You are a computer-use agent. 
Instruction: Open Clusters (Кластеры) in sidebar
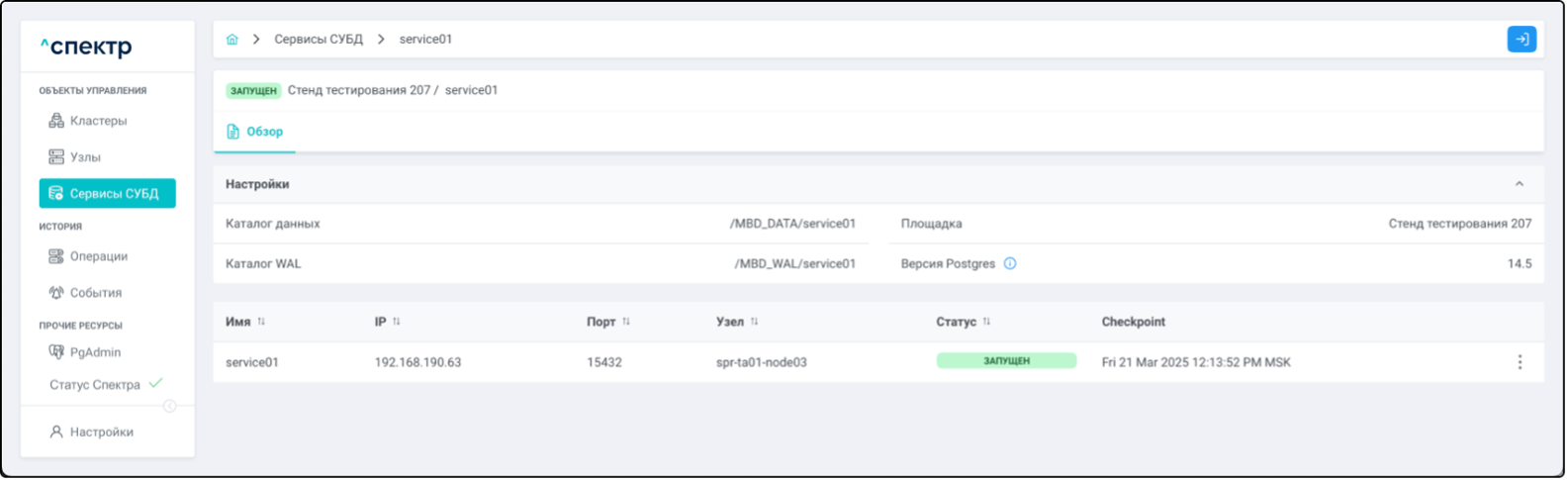click(x=98, y=121)
